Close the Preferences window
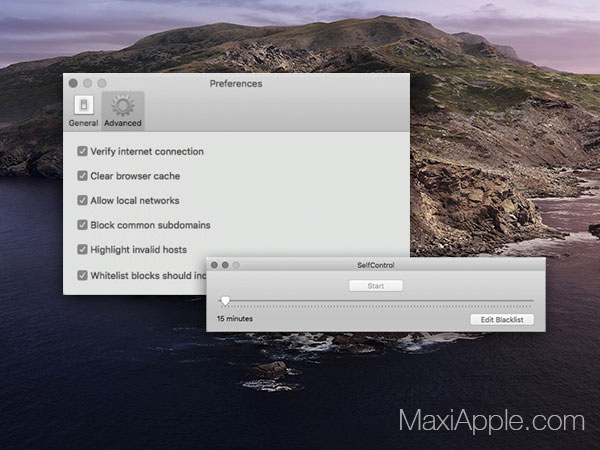Screen dimensions: 600x450 coord(73,83)
